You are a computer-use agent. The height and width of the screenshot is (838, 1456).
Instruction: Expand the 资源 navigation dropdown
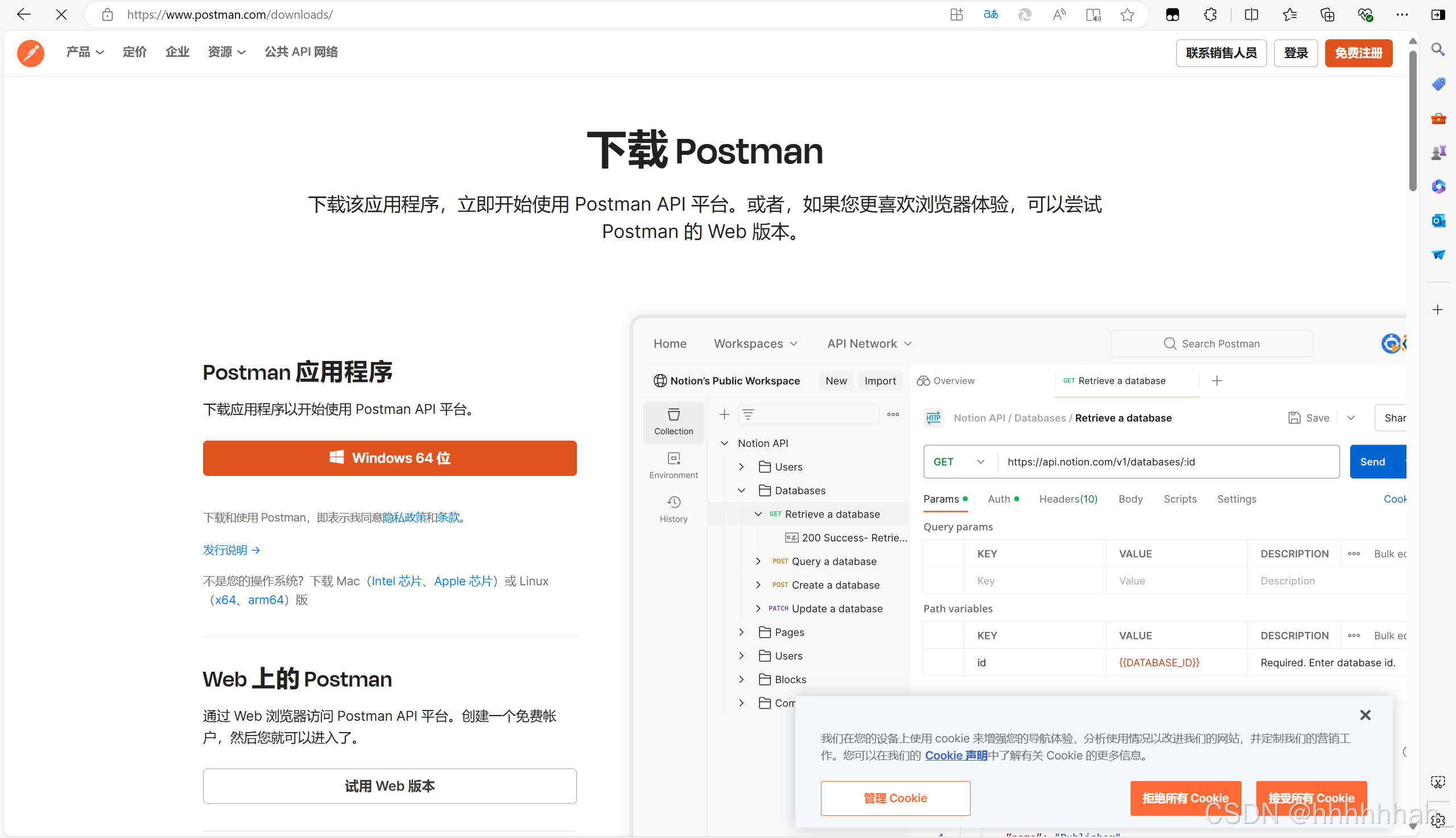click(x=226, y=52)
